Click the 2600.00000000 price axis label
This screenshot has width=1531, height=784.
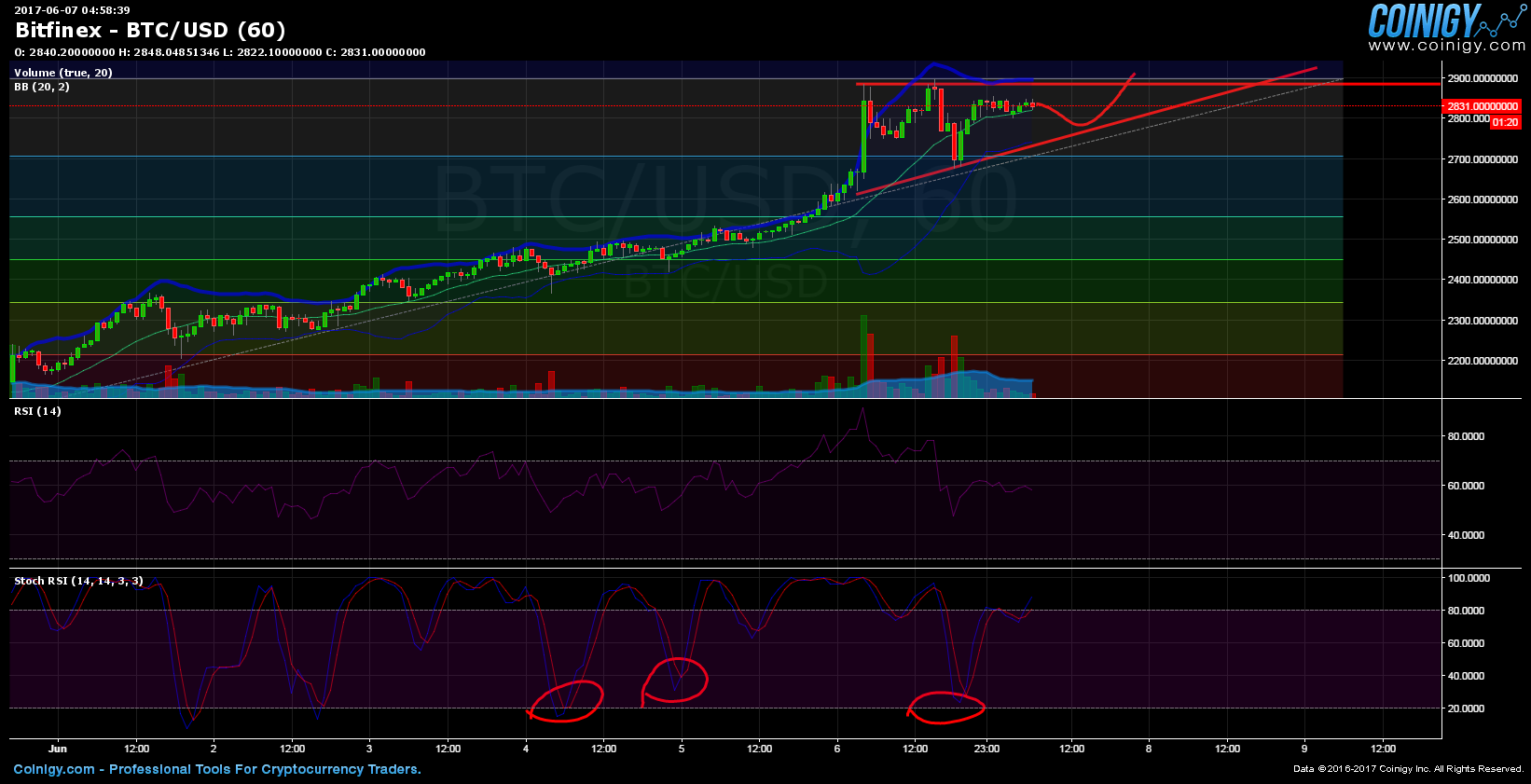point(1483,199)
